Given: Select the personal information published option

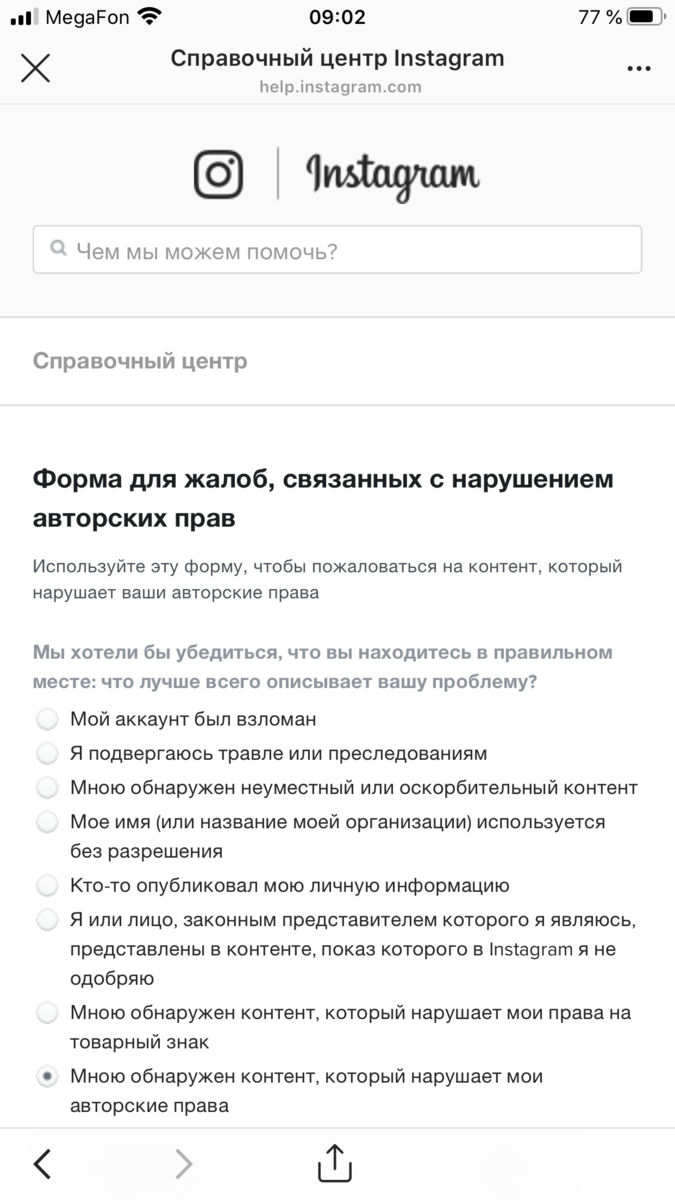Looking at the screenshot, I should [47, 885].
